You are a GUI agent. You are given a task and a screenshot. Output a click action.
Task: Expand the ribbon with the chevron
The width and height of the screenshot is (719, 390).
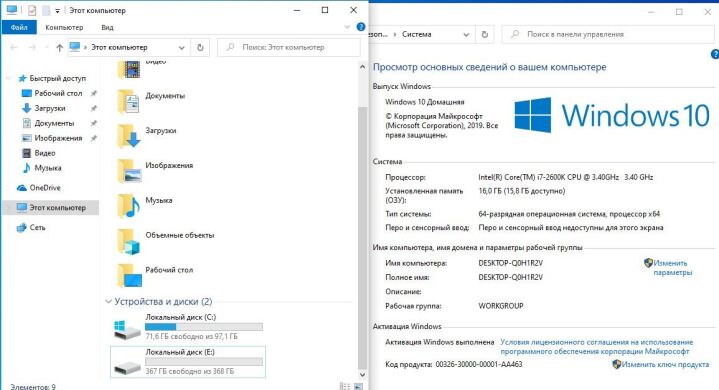pyautogui.click(x=347, y=27)
